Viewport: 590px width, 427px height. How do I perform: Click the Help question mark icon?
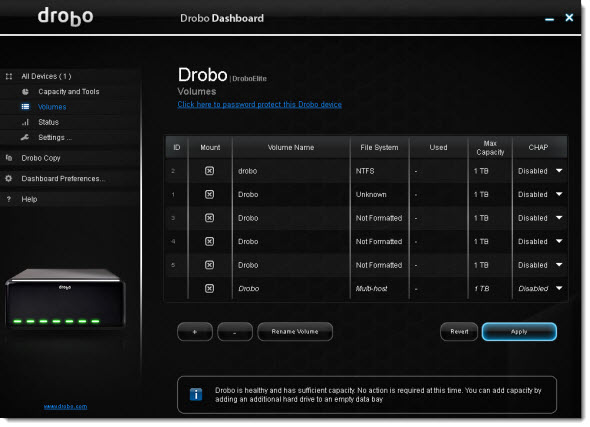click(x=9, y=199)
